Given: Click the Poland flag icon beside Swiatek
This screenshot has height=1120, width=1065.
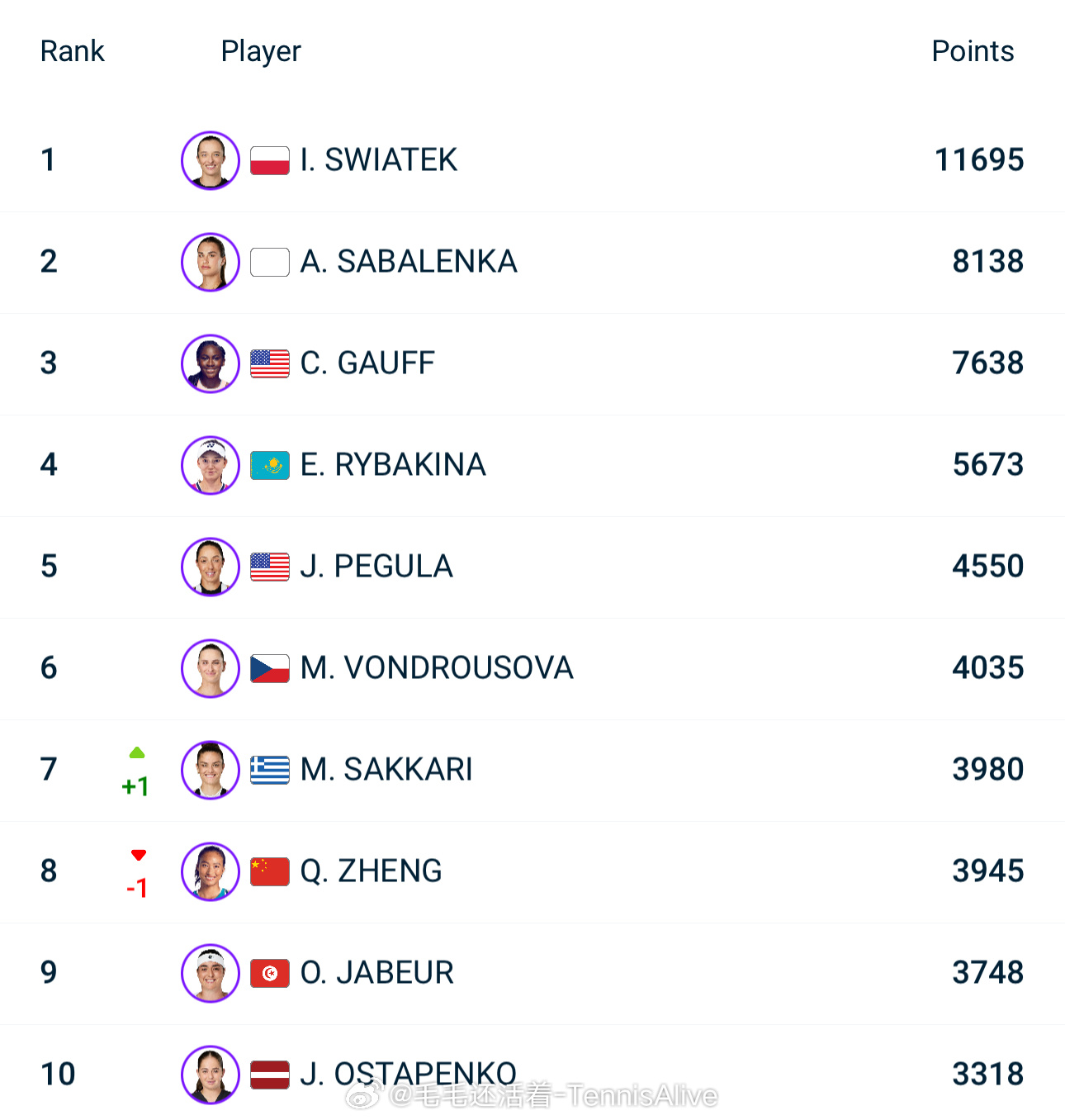Looking at the screenshot, I should coord(269,160).
